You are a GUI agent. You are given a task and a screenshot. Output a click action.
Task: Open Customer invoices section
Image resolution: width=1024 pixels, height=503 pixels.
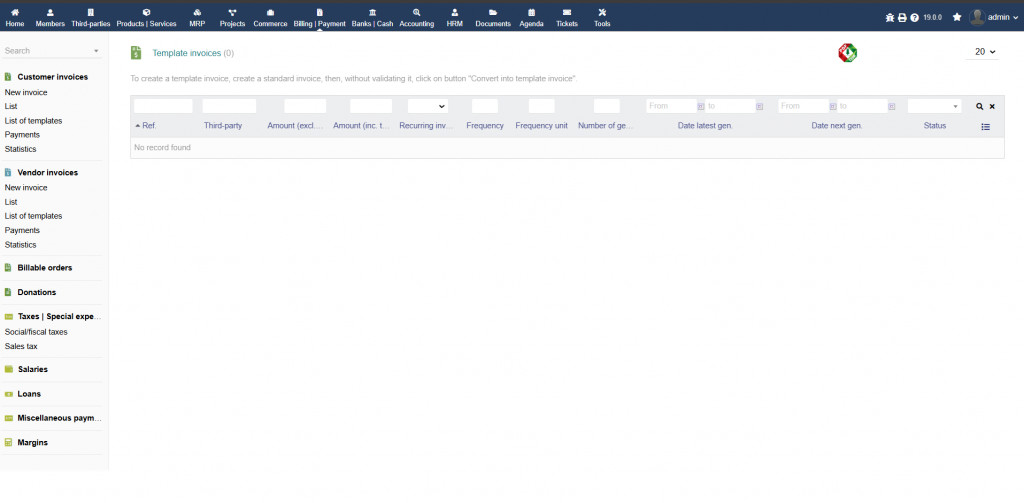(x=52, y=77)
